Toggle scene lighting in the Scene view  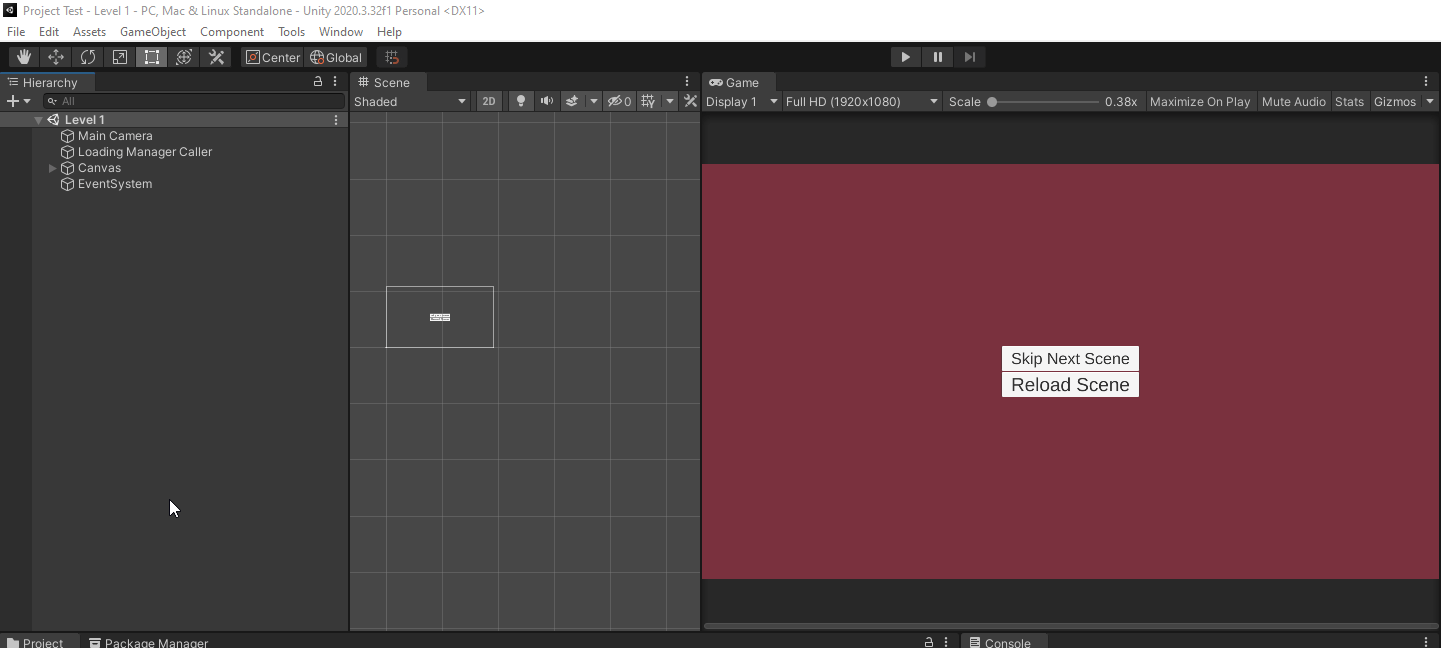[520, 100]
